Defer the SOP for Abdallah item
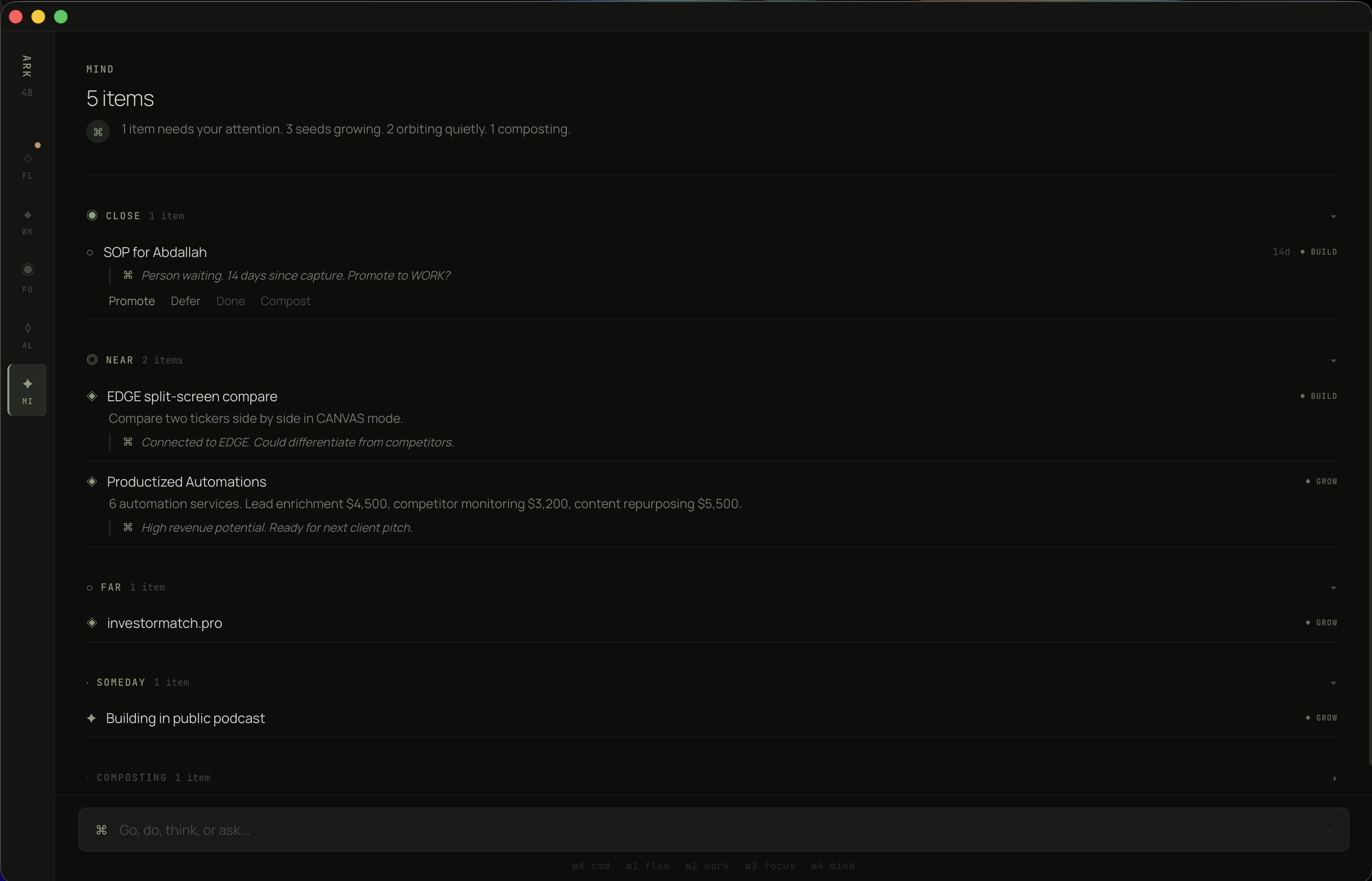 coord(185,302)
